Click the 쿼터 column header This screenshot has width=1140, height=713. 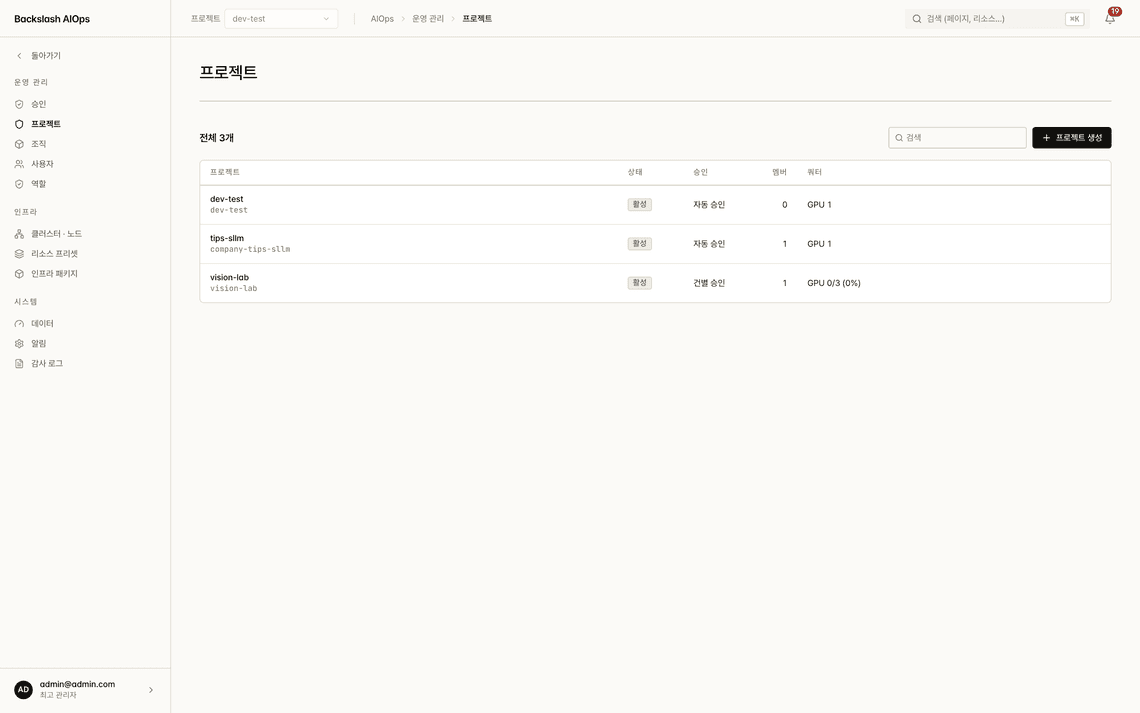(814, 172)
